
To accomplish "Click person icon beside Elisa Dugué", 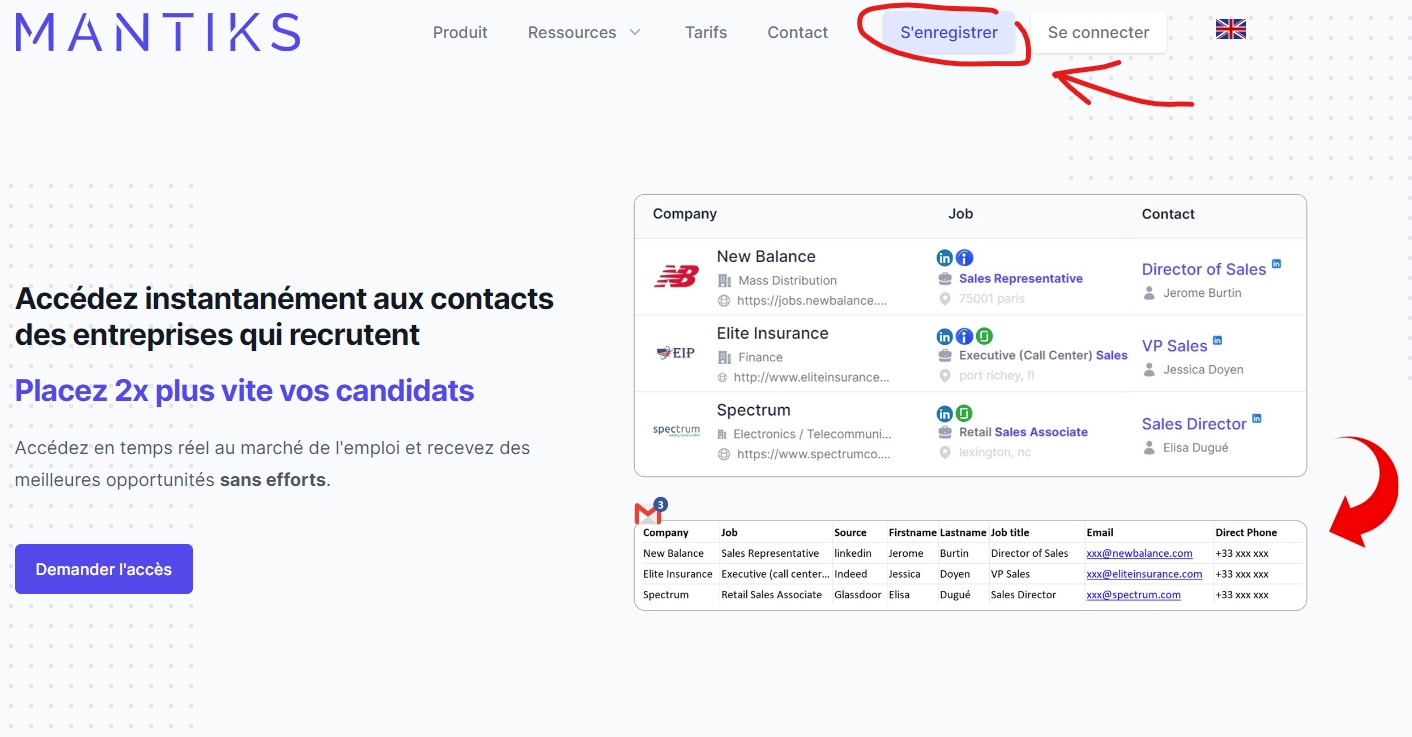I will point(1150,448).
